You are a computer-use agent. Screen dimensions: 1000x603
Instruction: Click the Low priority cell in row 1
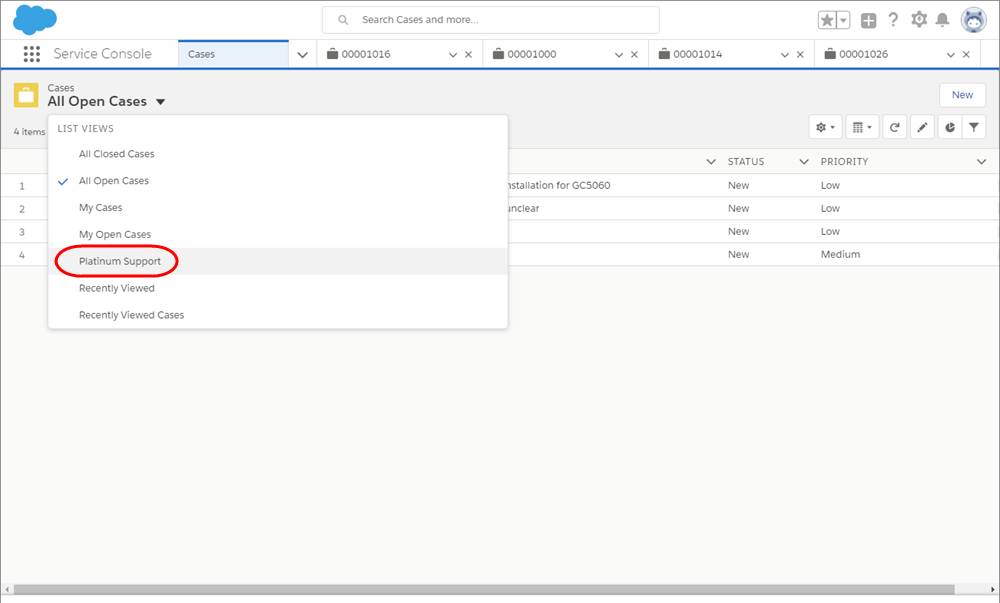coord(830,185)
